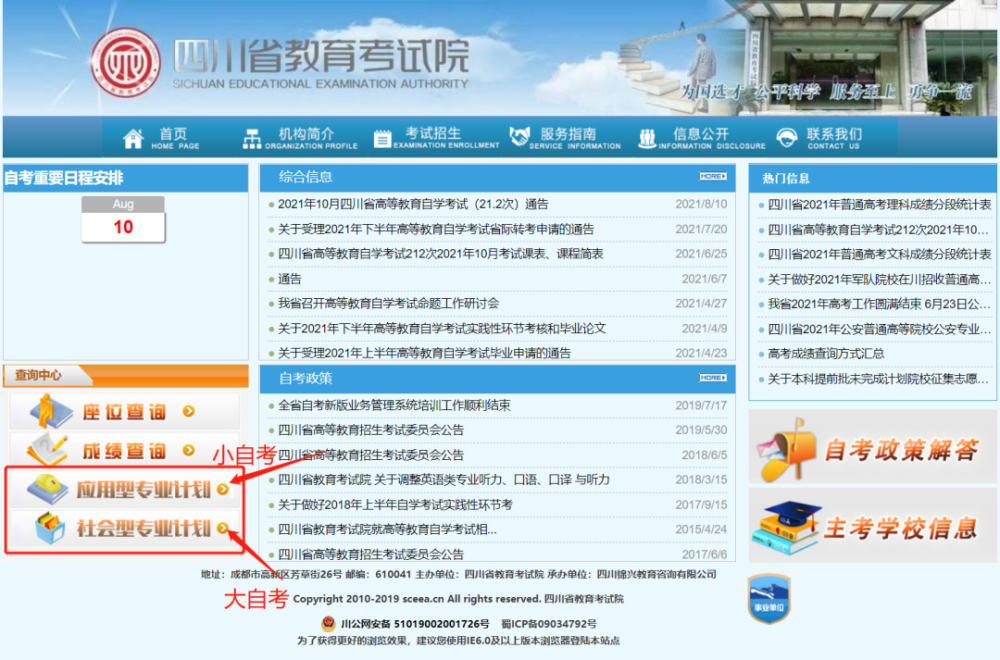Open 关于受理2021年上半年...毕业申请的通告

tap(424, 353)
